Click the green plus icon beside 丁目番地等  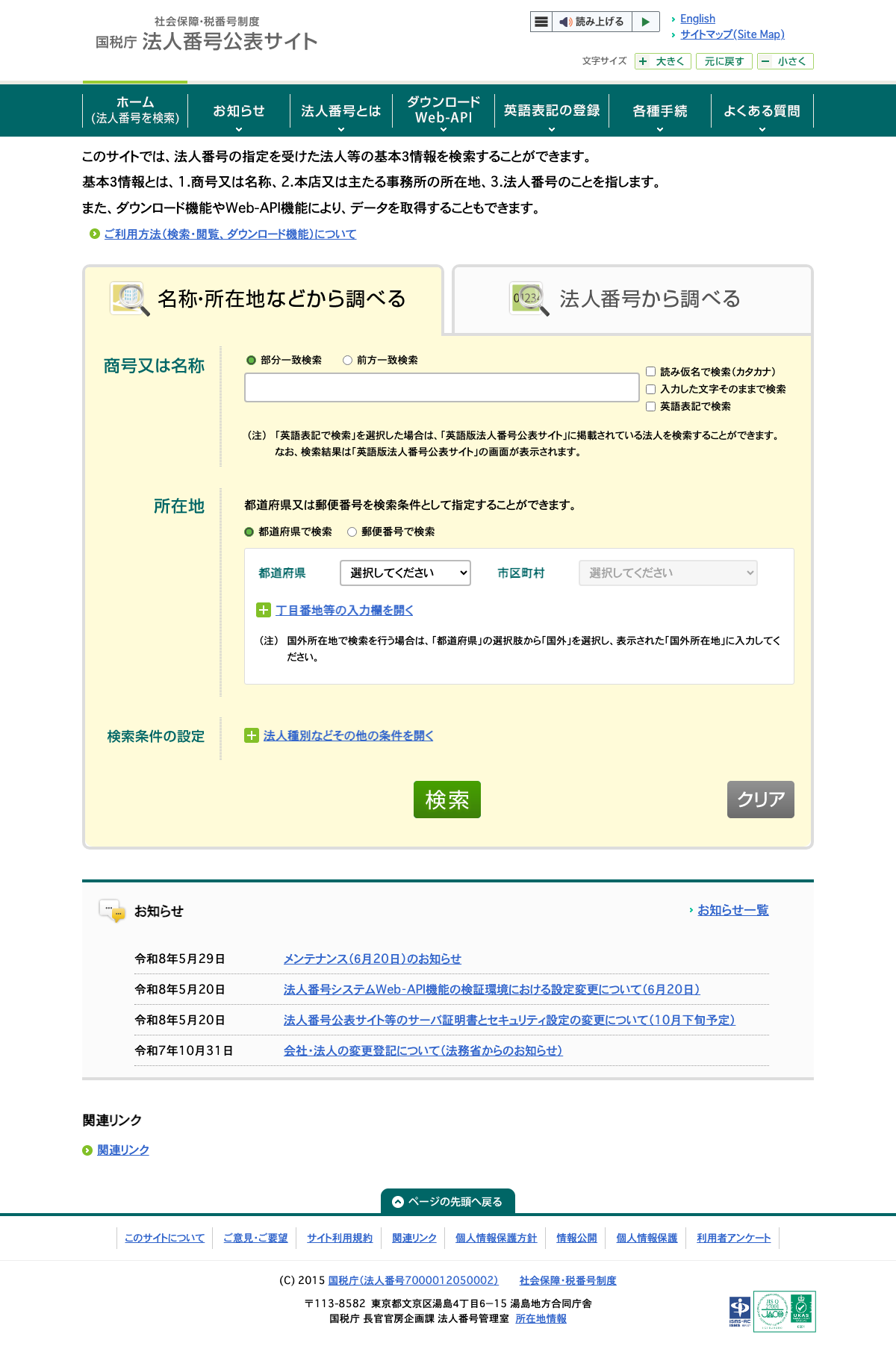click(263, 611)
